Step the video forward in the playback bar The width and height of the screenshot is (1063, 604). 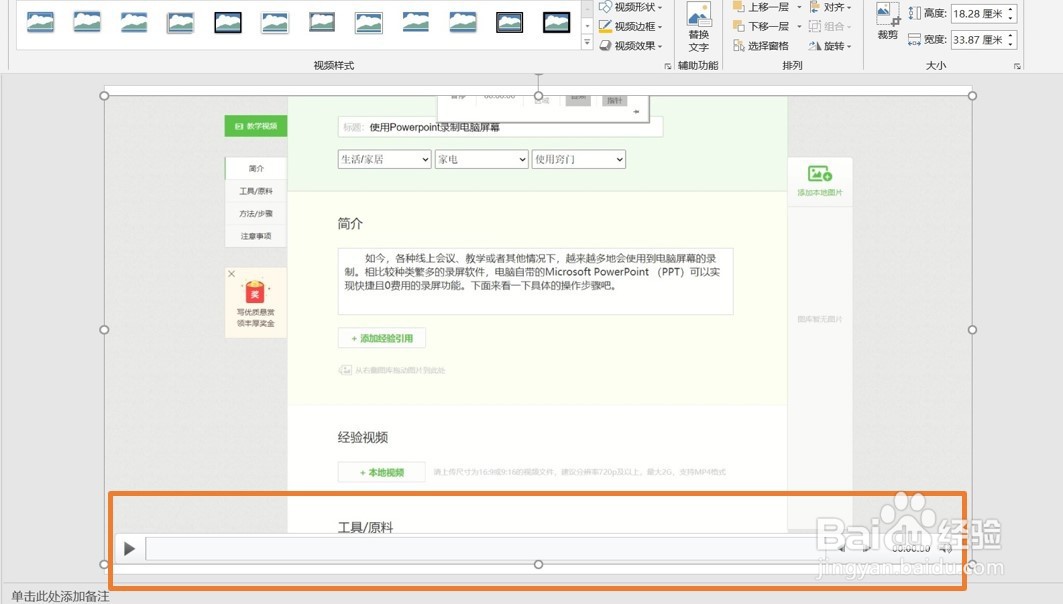pyautogui.click(x=866, y=548)
